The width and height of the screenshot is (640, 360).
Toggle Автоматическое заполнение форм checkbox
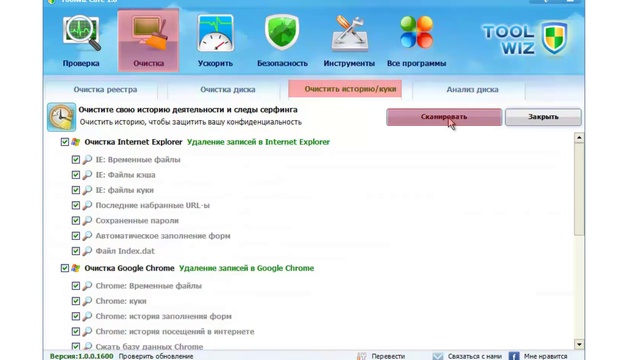[x=76, y=236]
